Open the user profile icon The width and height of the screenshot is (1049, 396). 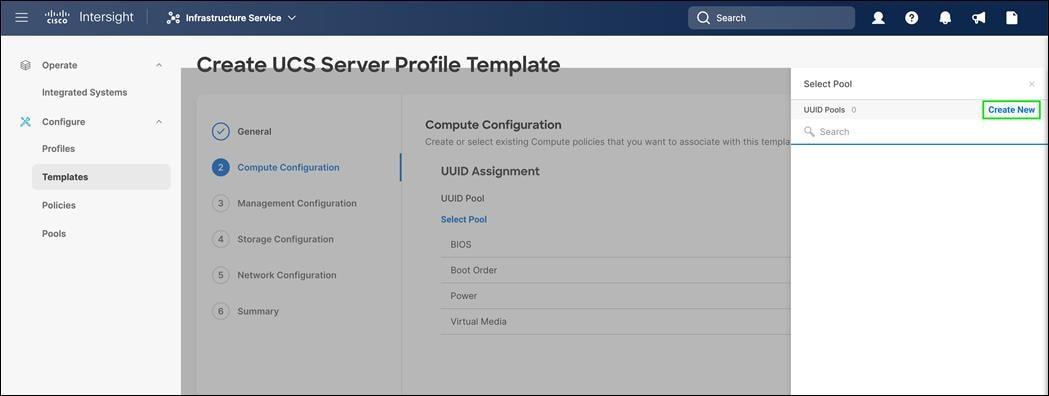878,18
